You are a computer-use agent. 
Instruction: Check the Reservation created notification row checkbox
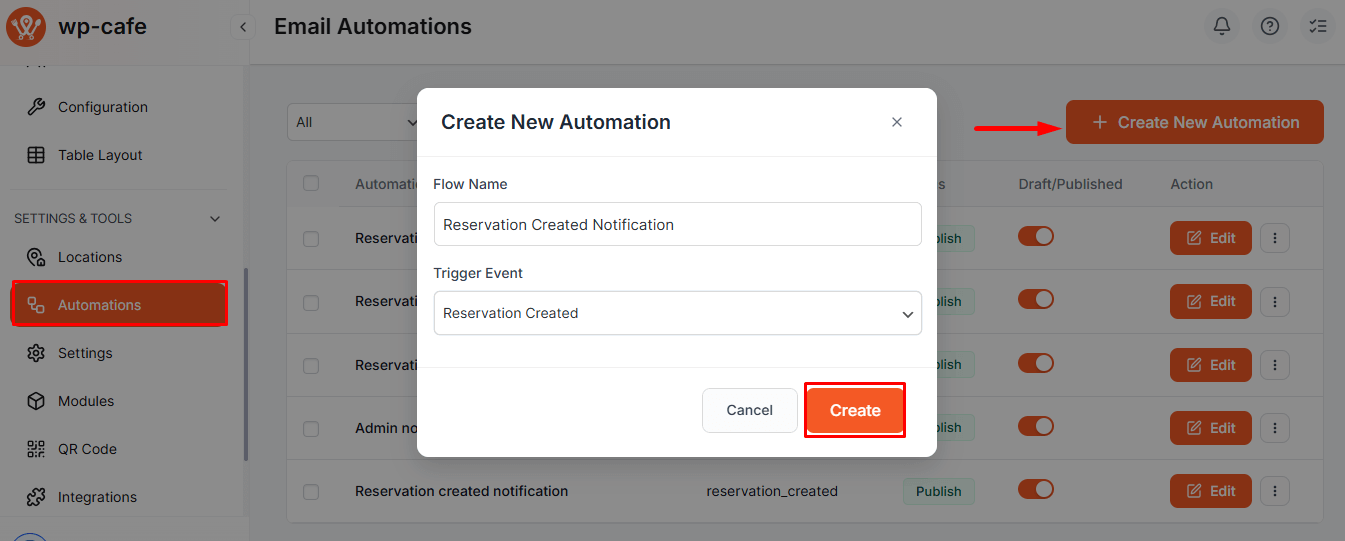311,492
